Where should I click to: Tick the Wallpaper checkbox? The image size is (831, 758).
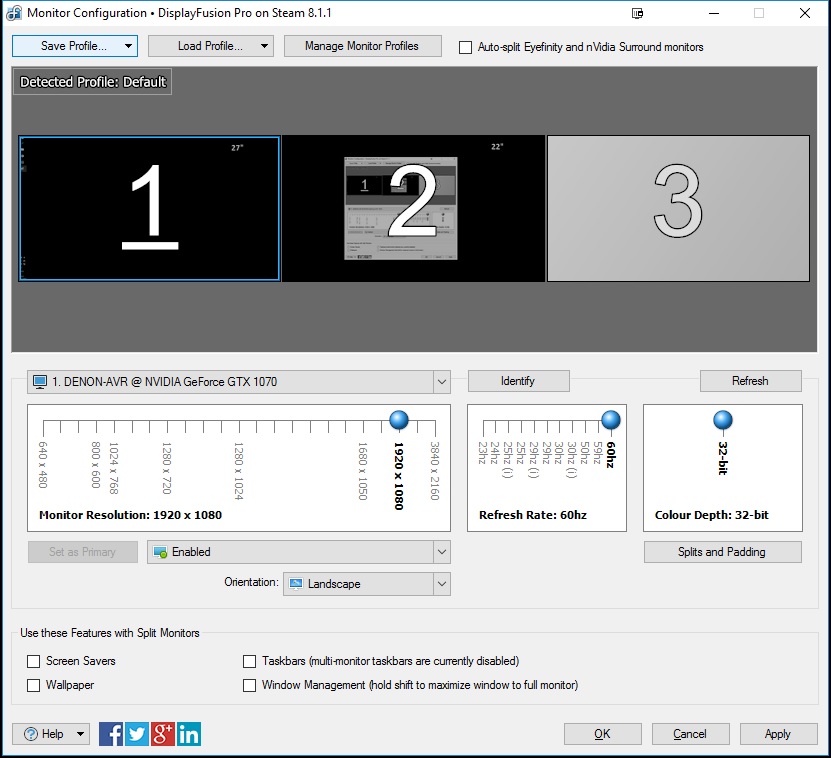pyautogui.click(x=33, y=685)
